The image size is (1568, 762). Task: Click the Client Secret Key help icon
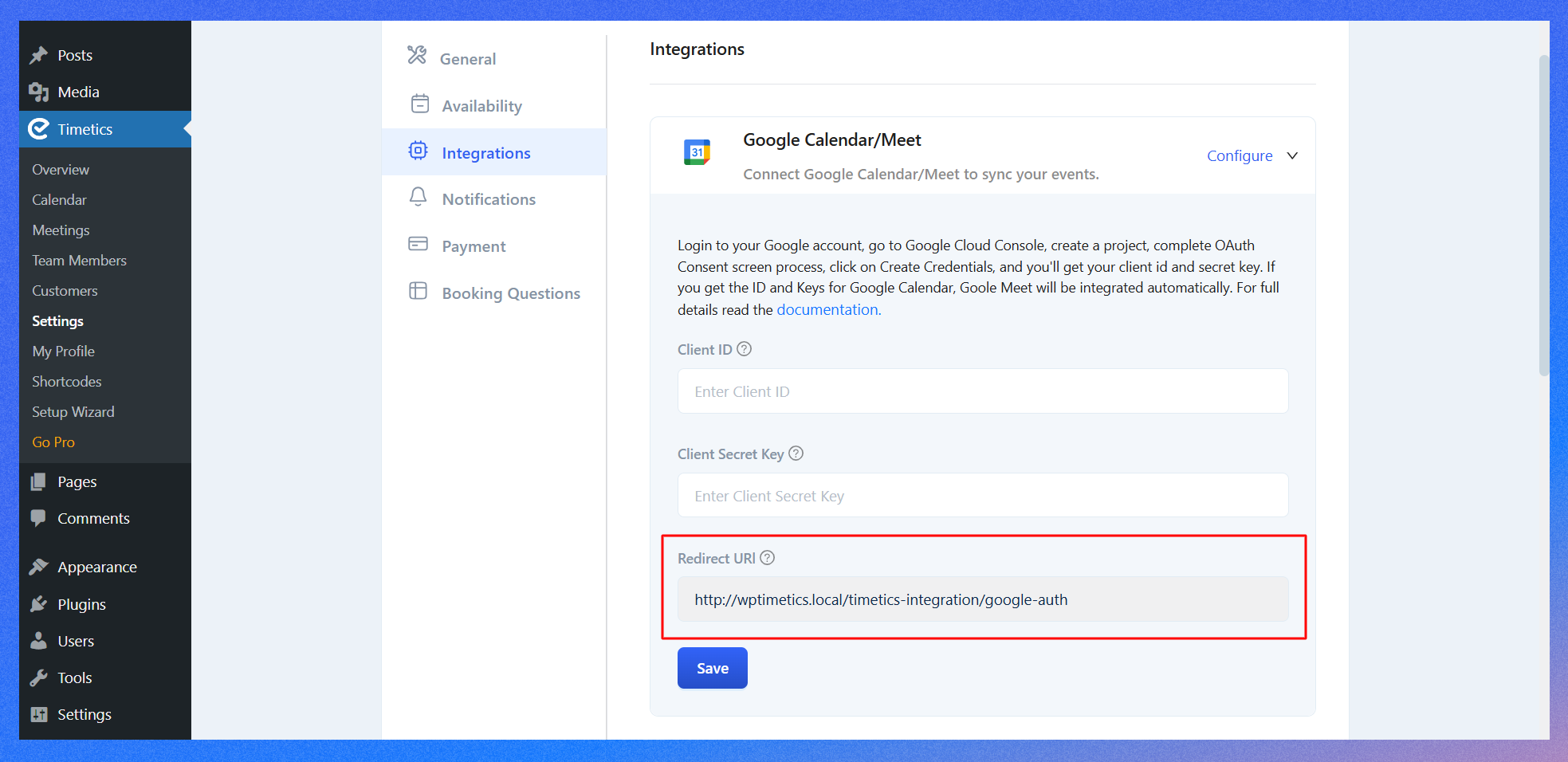coord(796,454)
